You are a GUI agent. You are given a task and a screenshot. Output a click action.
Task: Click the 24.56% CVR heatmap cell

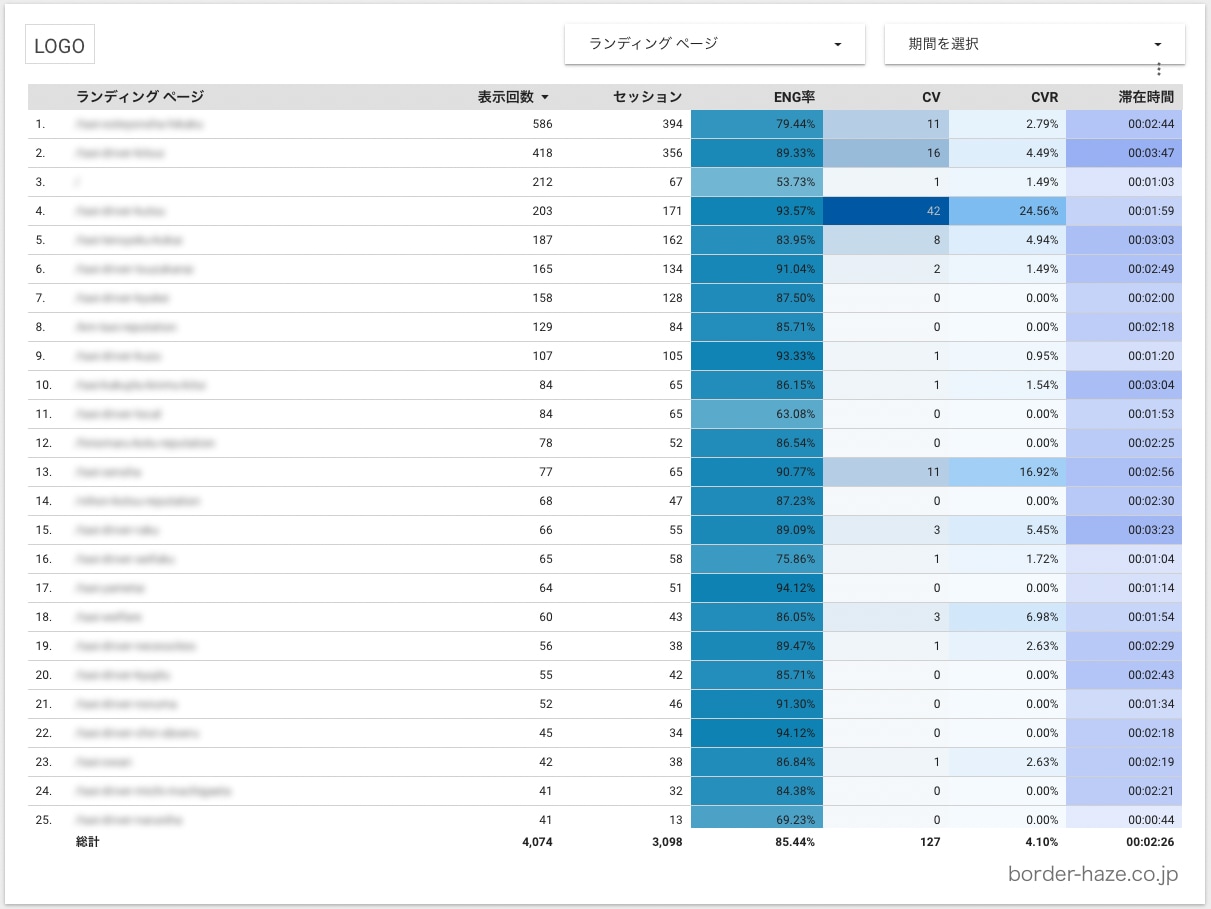point(1007,211)
